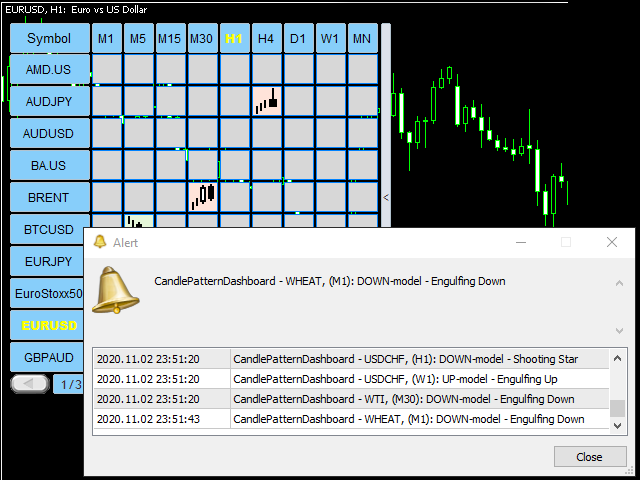
Task: Click the small bell icon in Alert title bar
Action: (100, 242)
